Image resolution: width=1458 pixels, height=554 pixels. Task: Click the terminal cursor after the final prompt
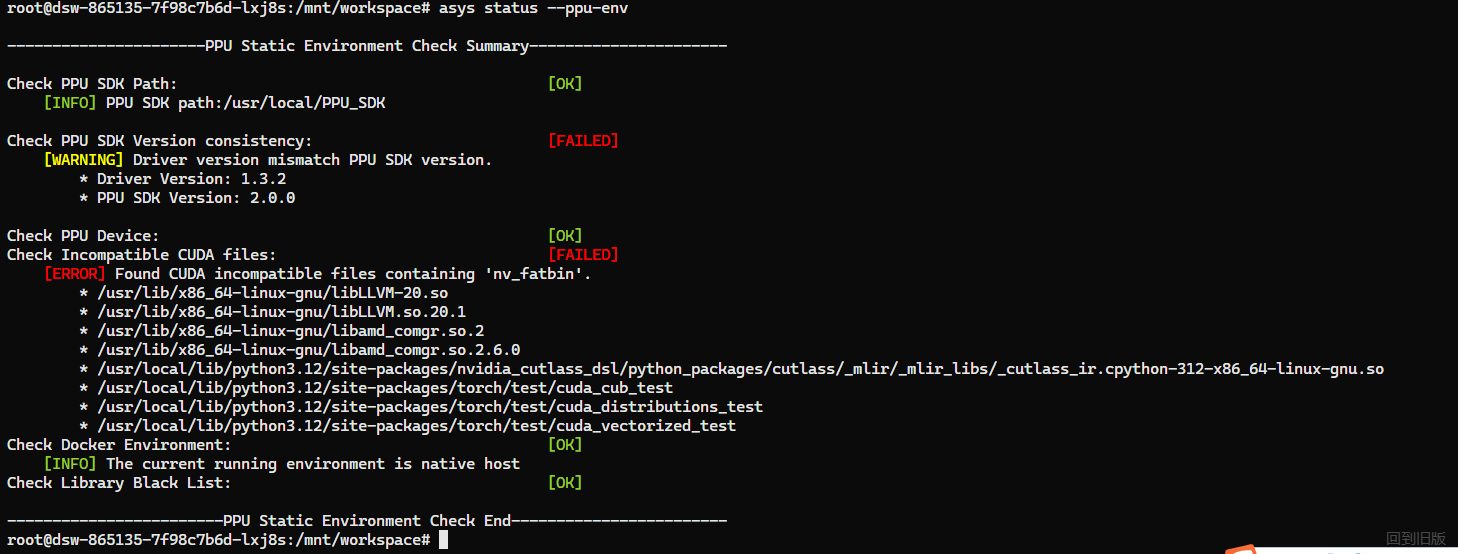click(x=444, y=540)
